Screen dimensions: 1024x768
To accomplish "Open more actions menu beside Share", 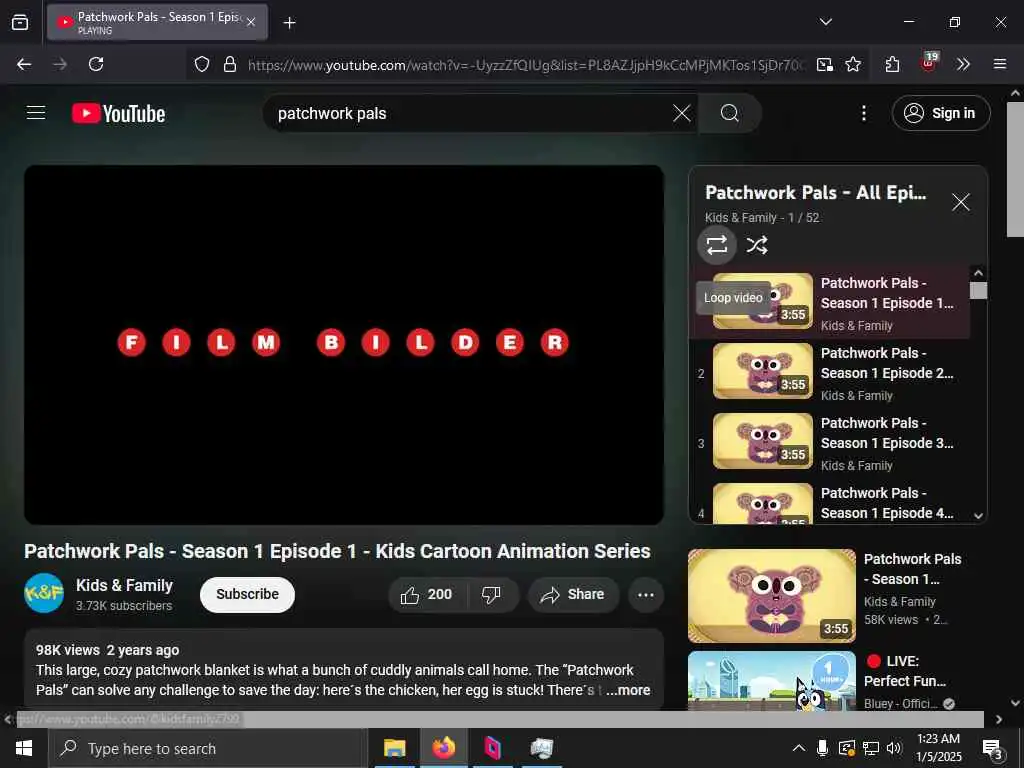I will tap(646, 594).
